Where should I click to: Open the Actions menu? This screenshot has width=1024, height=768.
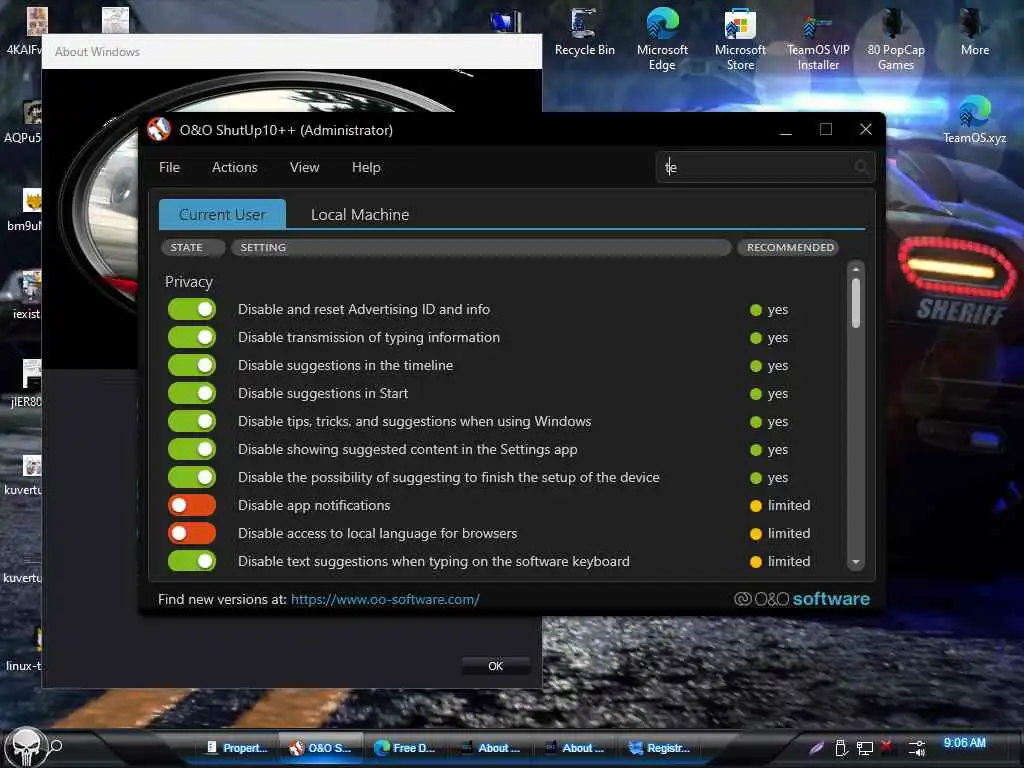tap(234, 167)
